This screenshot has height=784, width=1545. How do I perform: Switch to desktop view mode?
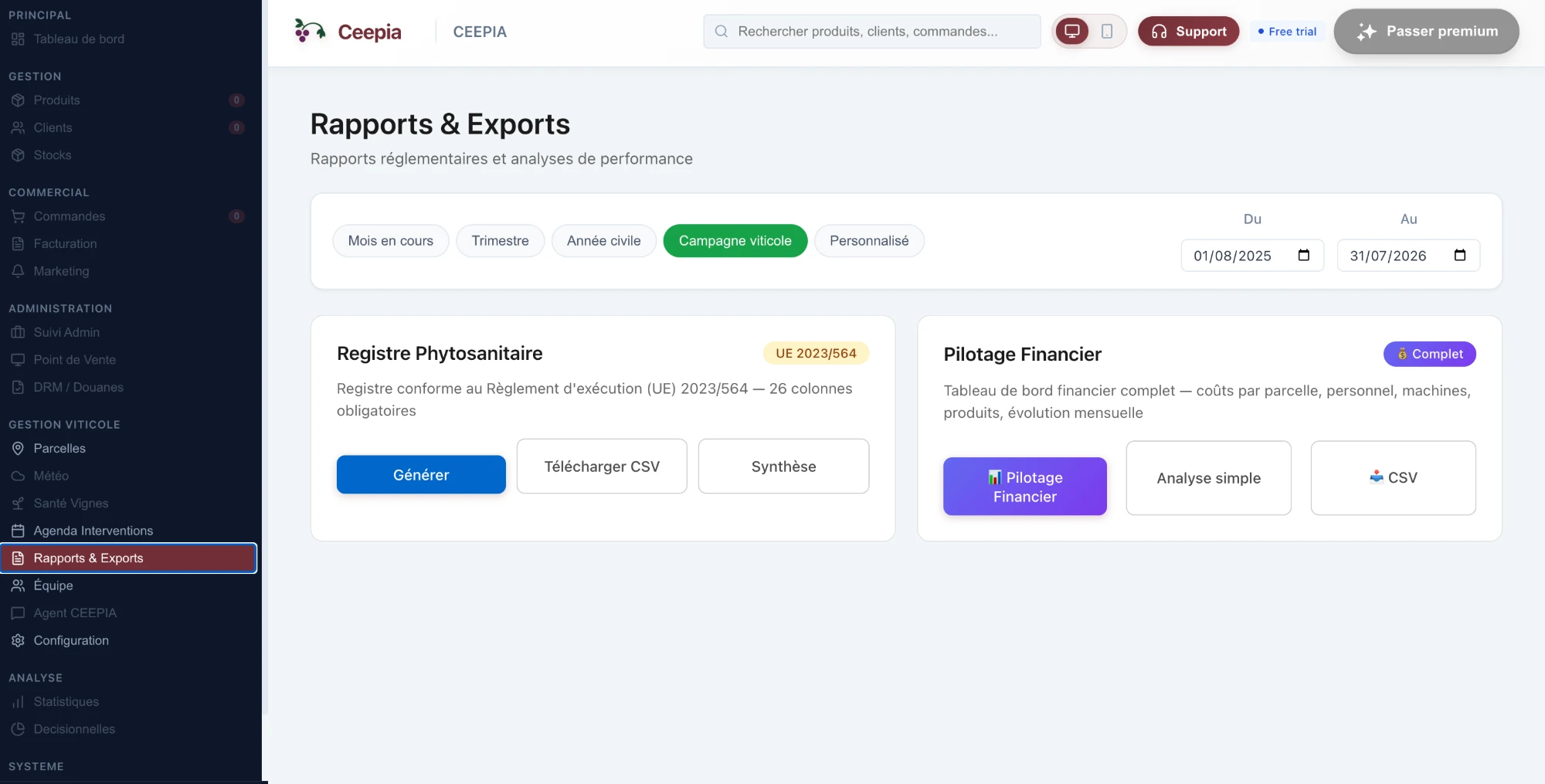coord(1072,32)
